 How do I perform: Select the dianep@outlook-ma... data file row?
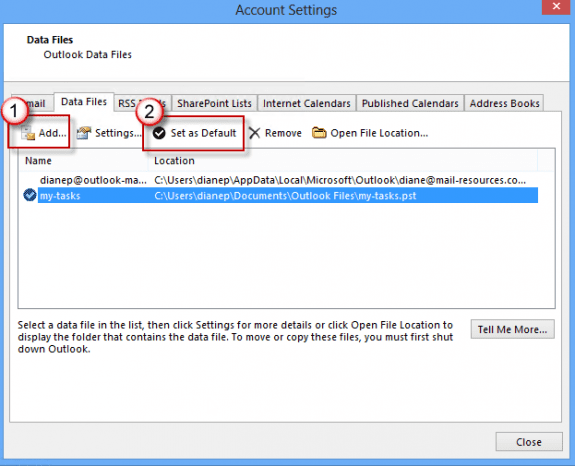[279, 180]
